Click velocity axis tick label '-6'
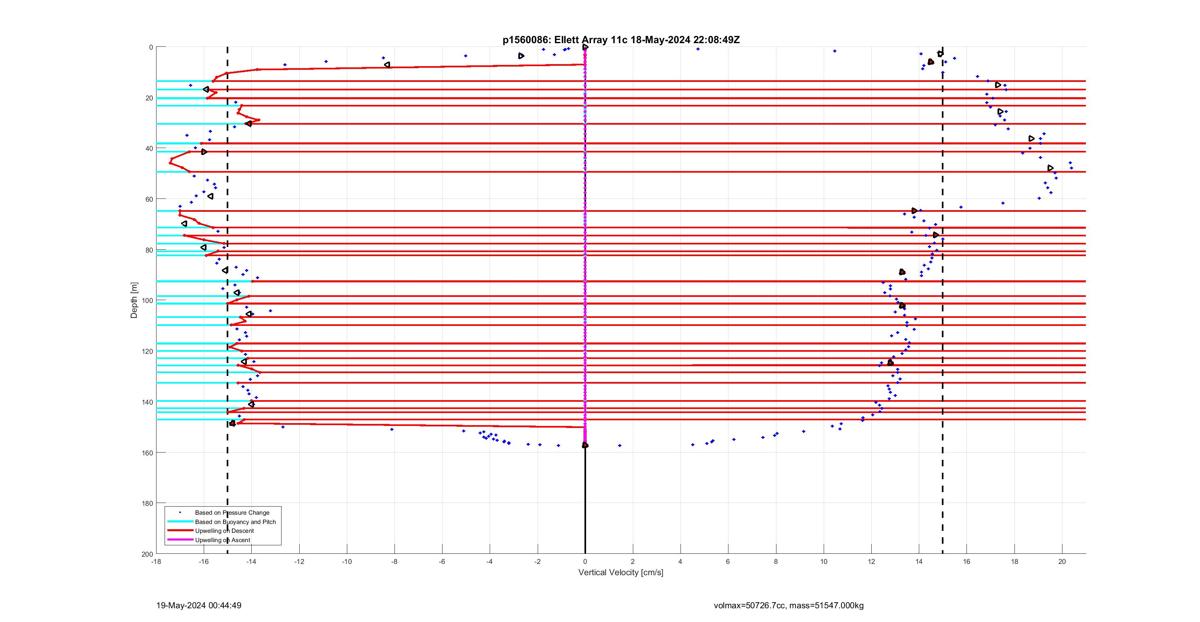Viewport: 1200px width, 622px height. (442, 561)
